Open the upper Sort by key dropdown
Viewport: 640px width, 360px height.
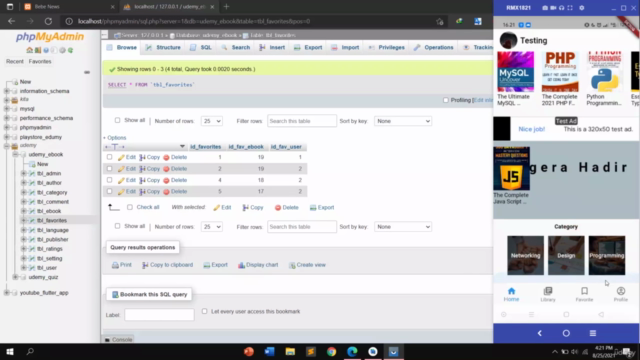pos(403,121)
